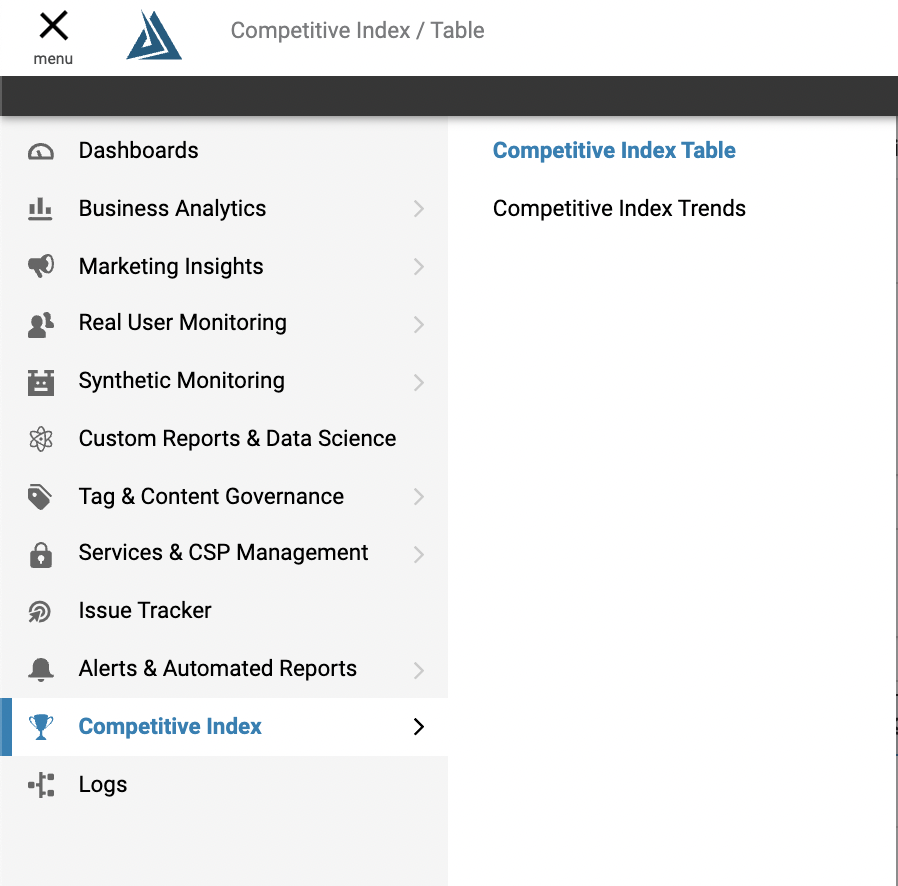Click the Marketing Insights megaphone icon
The width and height of the screenshot is (898, 886).
[x=41, y=267]
